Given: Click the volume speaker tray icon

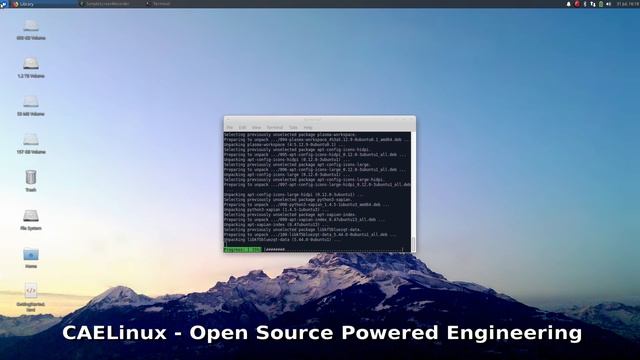Looking at the screenshot, I should [x=609, y=4].
